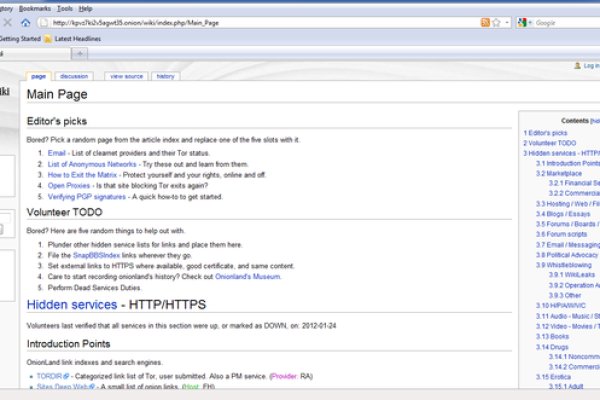Image resolution: width=600 pixels, height=400 pixels.
Task: Click the Provider label next to TORDIR
Action: 284,376
